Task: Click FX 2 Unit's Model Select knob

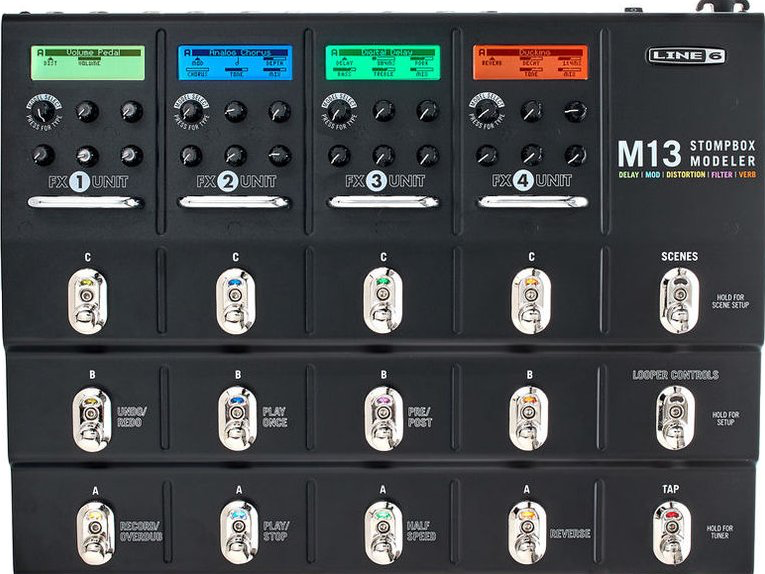Action: tap(191, 112)
